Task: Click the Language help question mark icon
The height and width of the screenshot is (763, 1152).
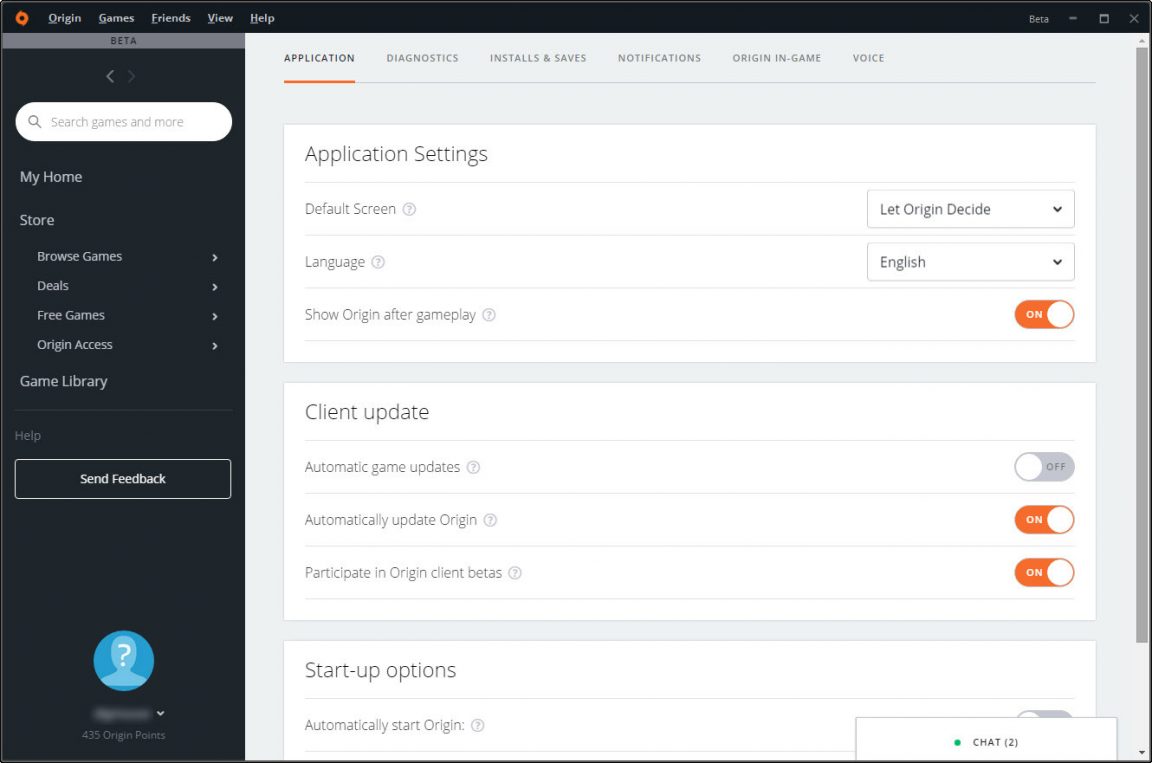Action: pos(378,262)
